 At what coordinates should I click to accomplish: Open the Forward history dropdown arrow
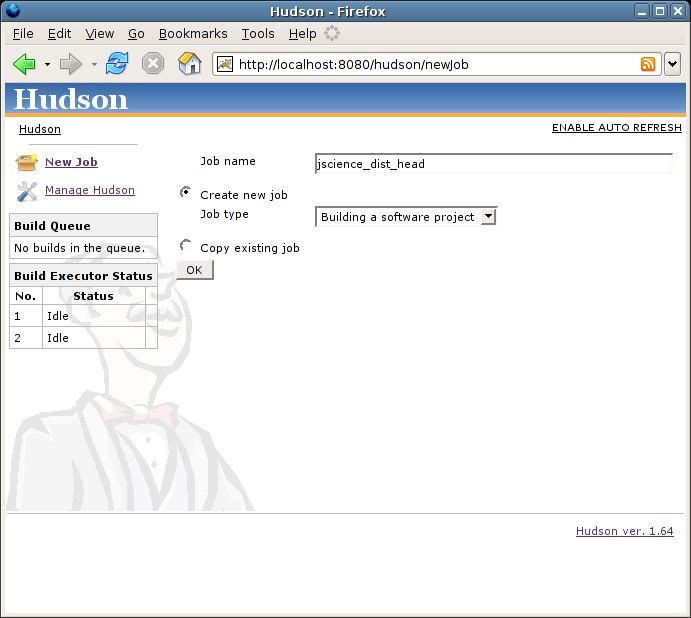94,64
